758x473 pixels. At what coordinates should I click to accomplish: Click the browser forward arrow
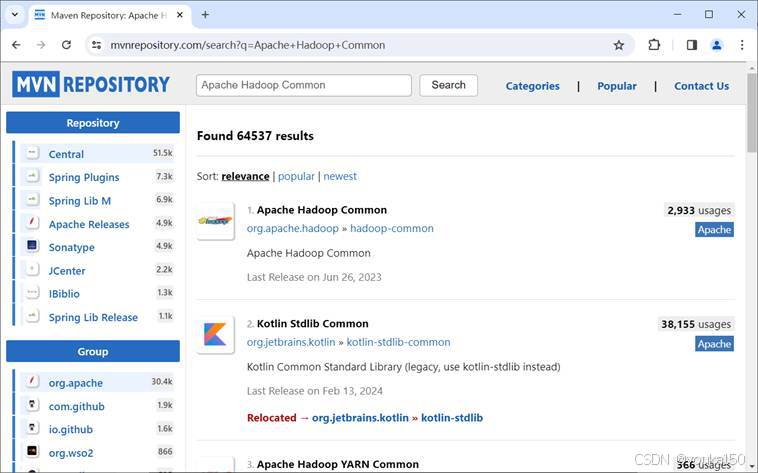tap(41, 45)
